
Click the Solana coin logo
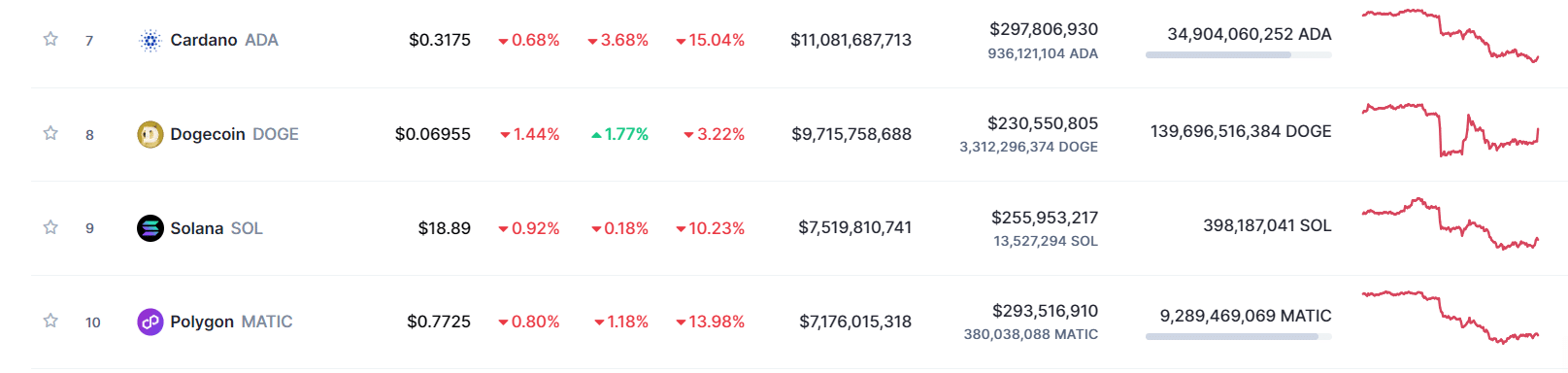click(x=150, y=228)
